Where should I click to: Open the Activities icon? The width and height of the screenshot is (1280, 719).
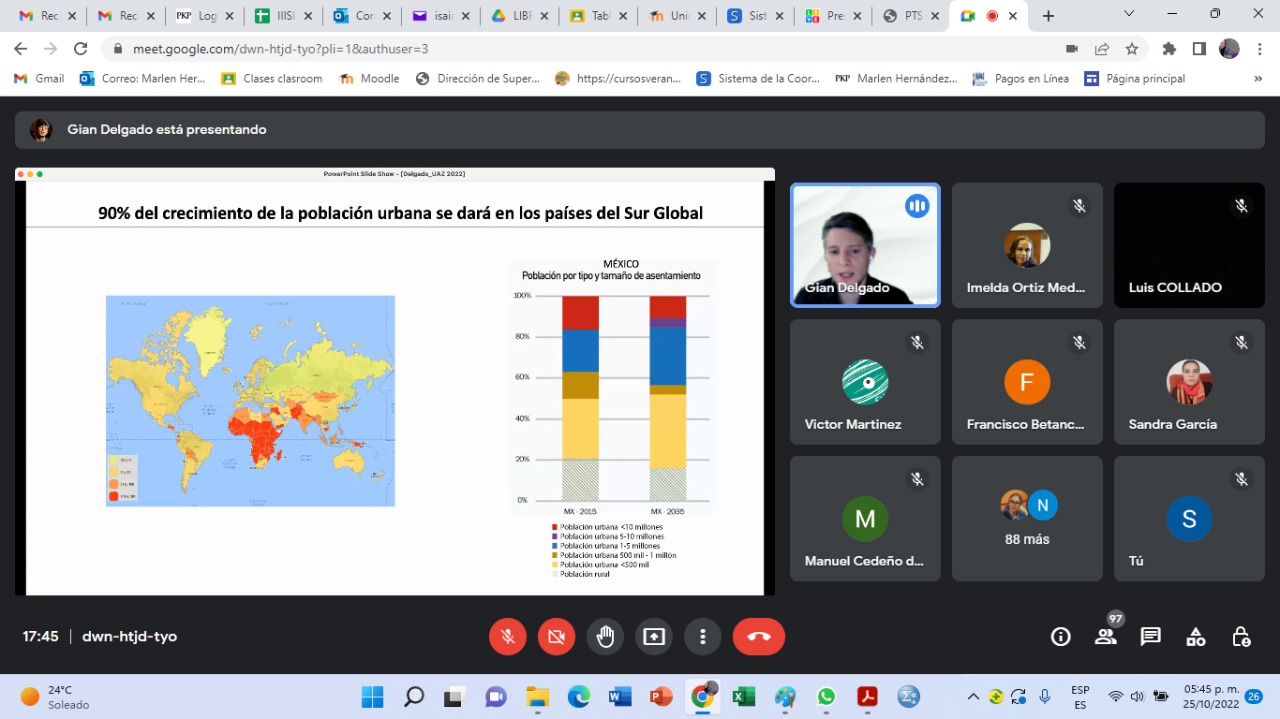coord(1195,637)
